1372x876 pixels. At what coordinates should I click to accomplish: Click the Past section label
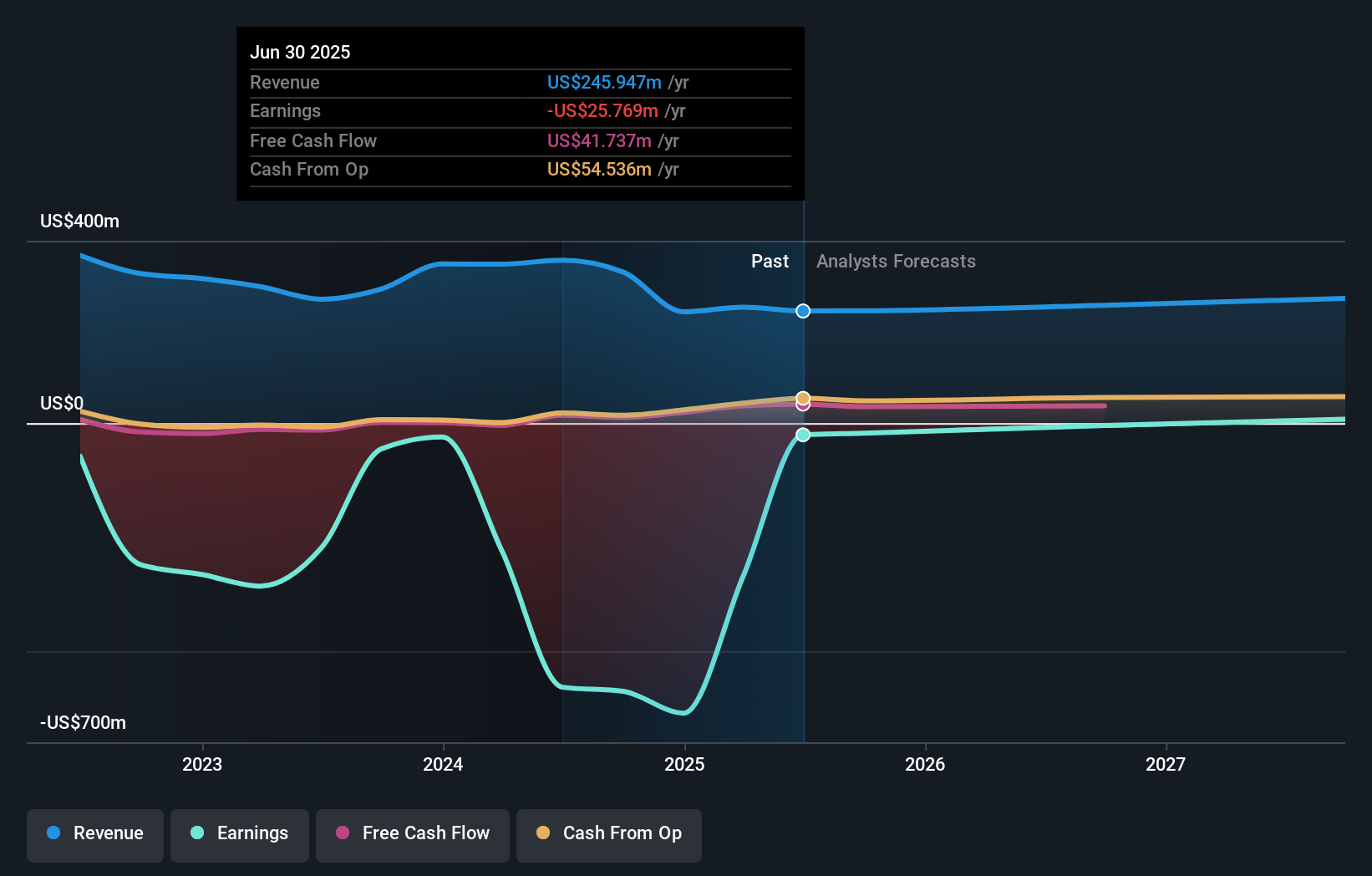[x=770, y=261]
